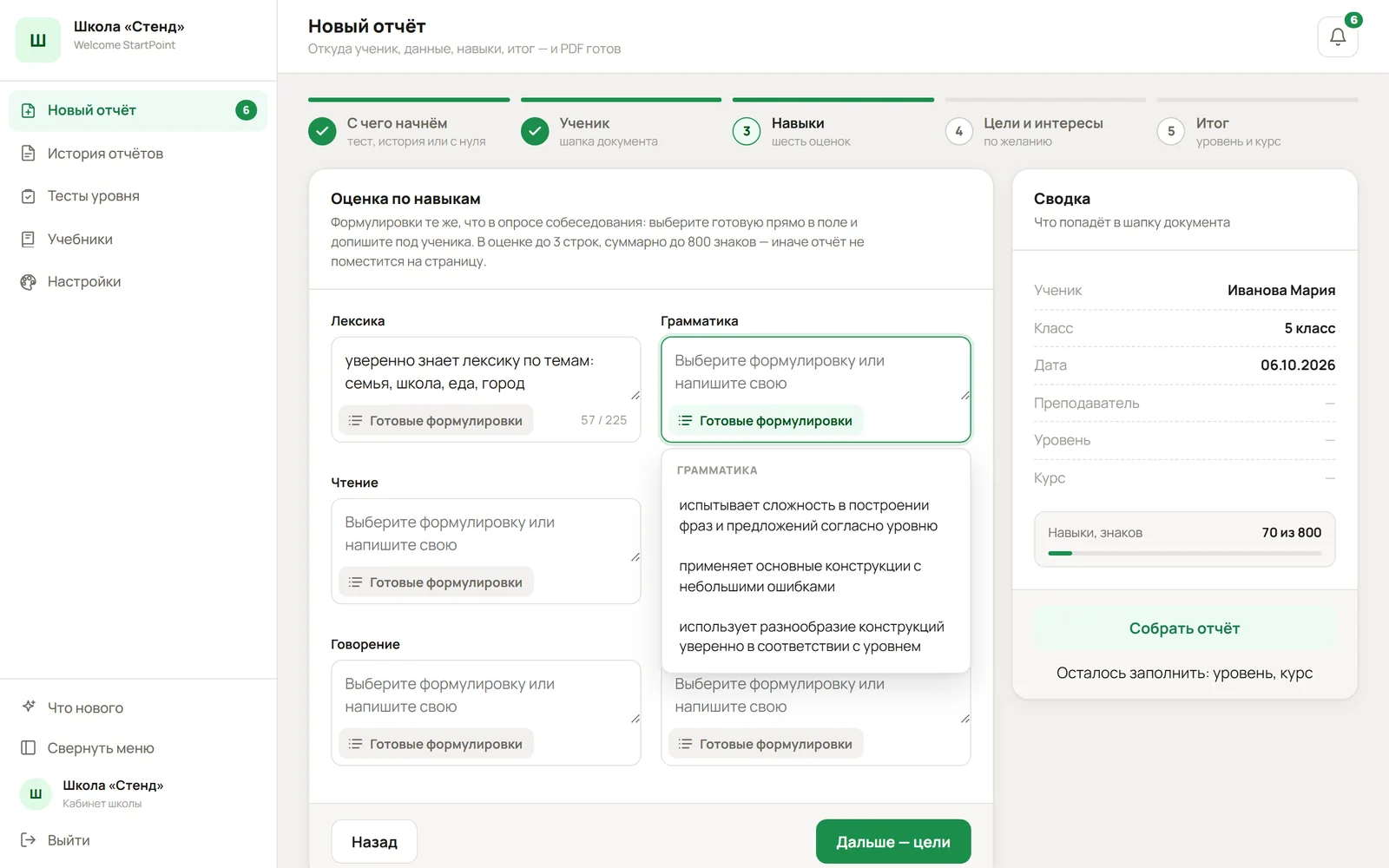
Task: Click the Говорение text field
Action: pos(485,694)
